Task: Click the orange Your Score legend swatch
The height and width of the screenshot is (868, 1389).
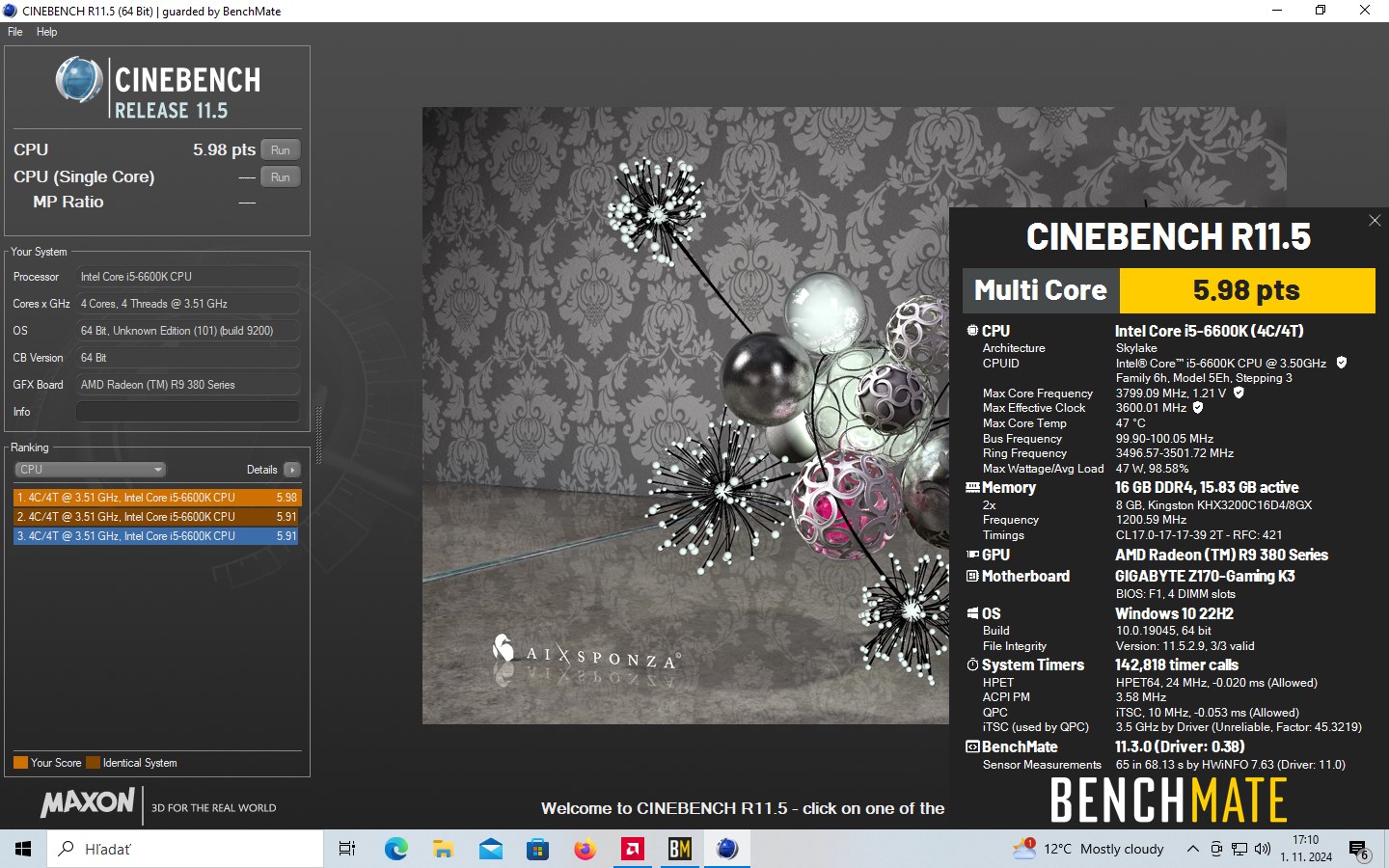Action: pyautogui.click(x=20, y=763)
